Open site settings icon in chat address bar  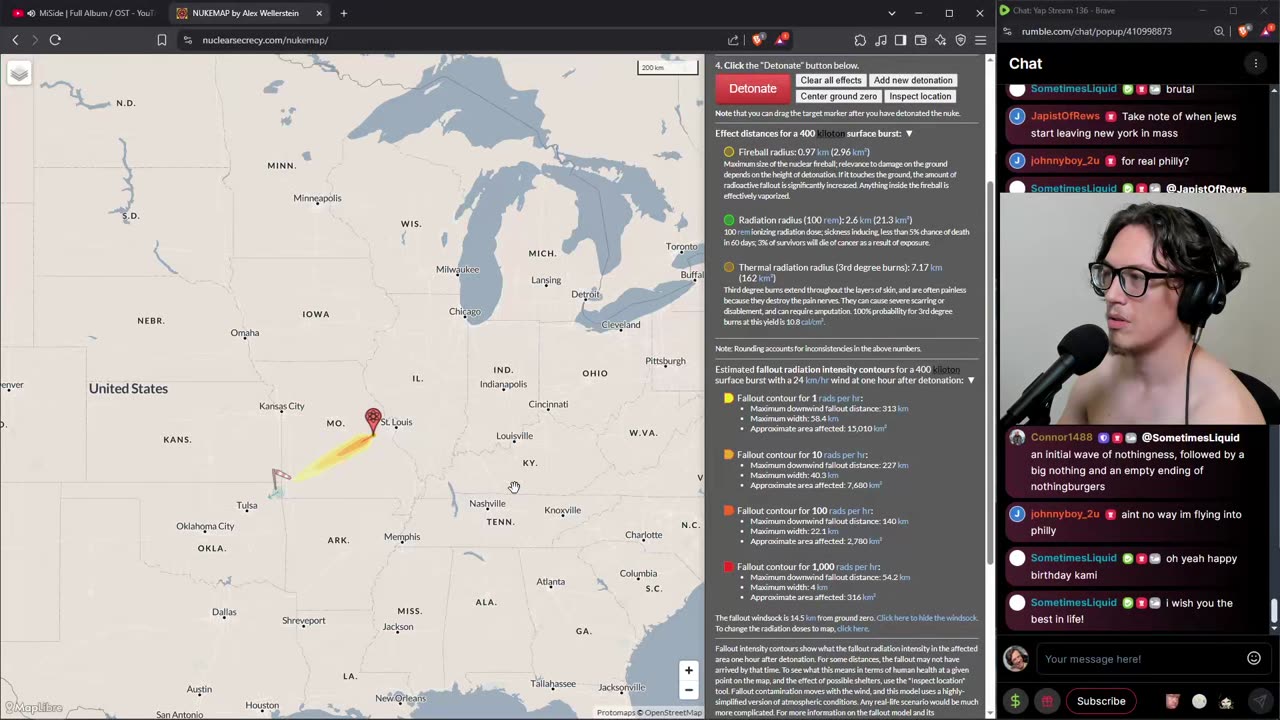[x=1007, y=31]
